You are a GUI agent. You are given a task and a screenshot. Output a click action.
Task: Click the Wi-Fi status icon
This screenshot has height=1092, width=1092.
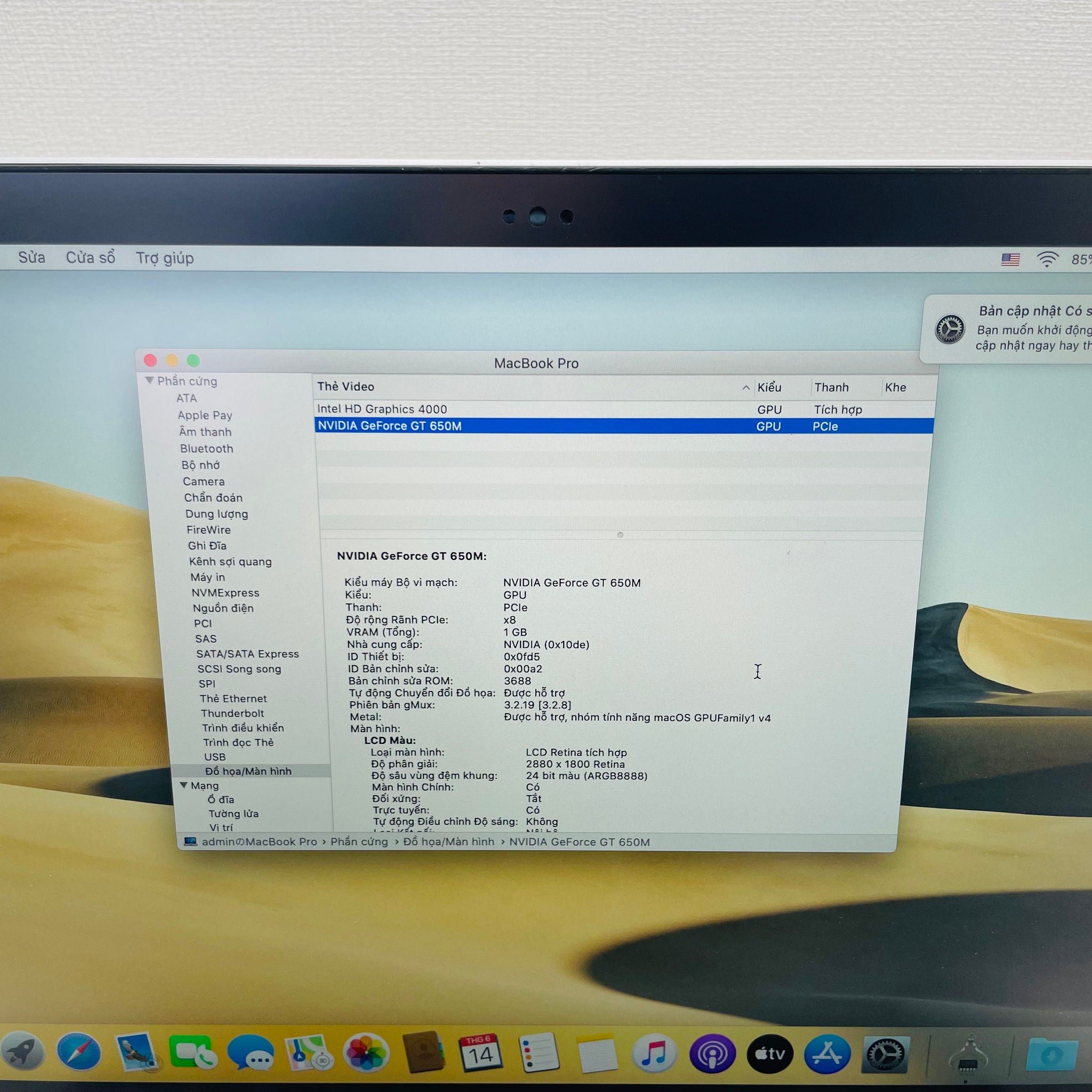(x=1047, y=260)
